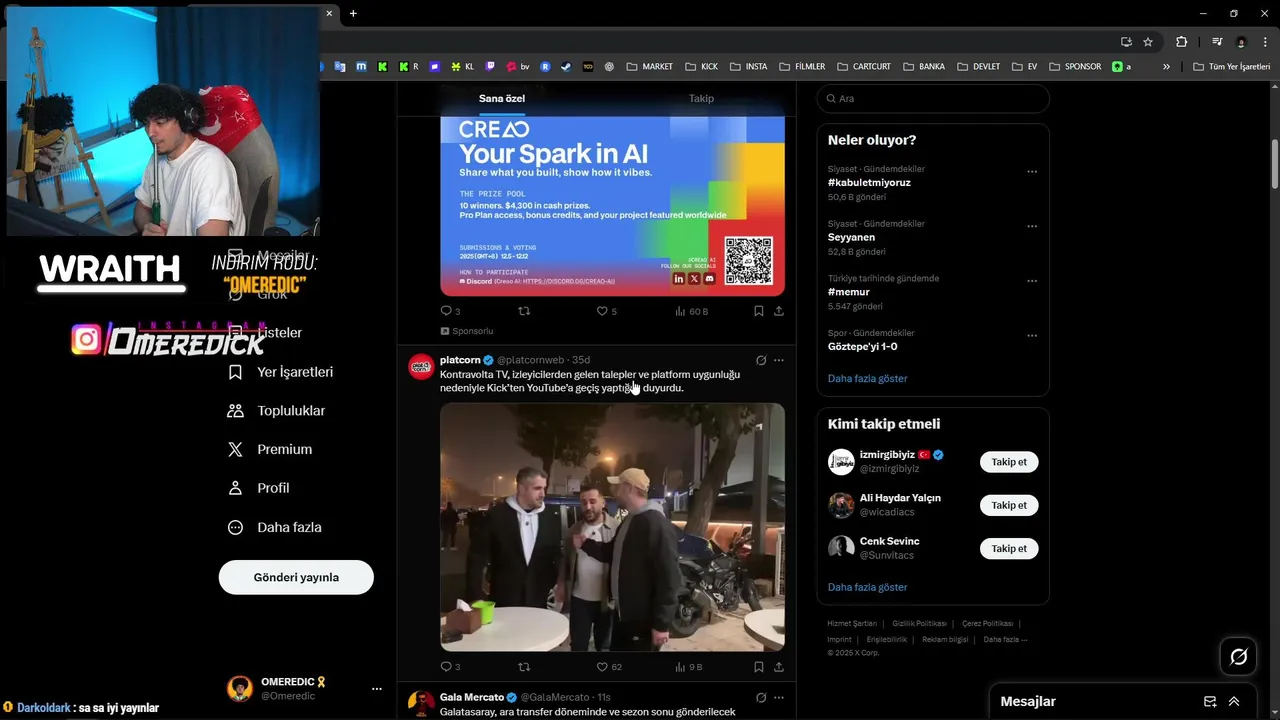Go to Profil in the sidebar
This screenshot has height=720, width=1280.
258,488
